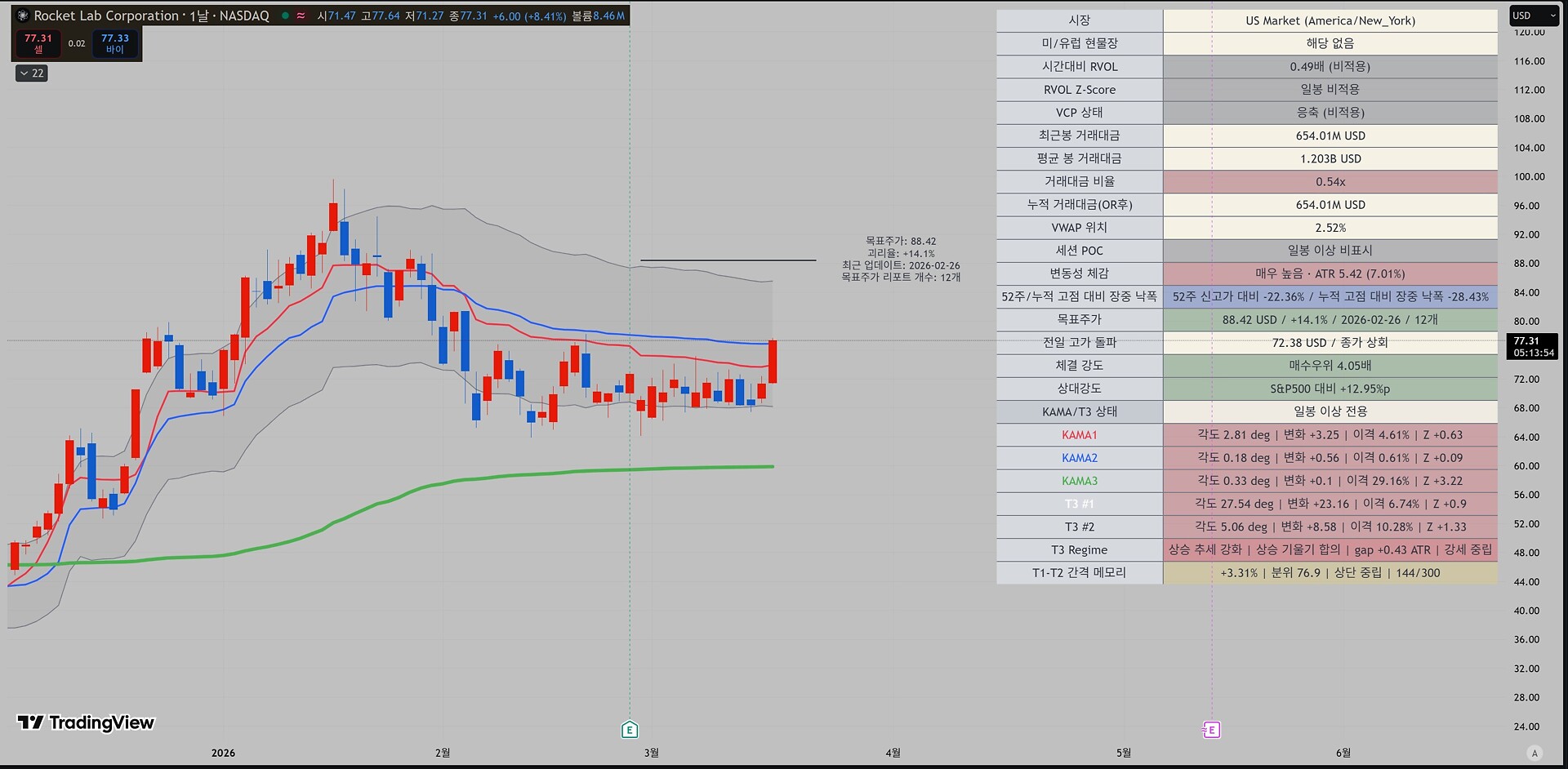The height and width of the screenshot is (769, 1568).
Task: Click the 77.31 sell button
Action: tap(38, 43)
